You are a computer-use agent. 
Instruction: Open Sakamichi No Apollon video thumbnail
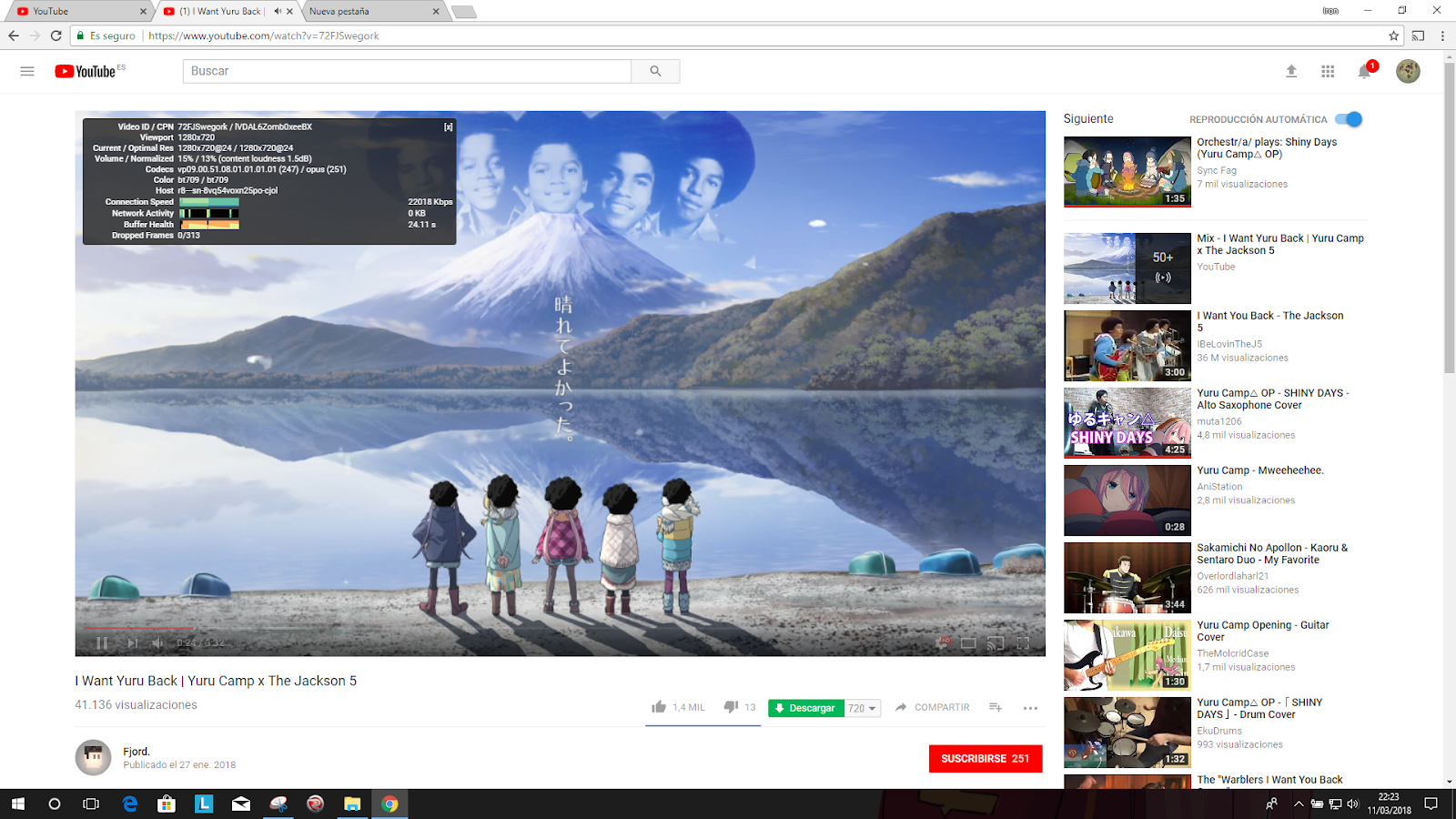click(x=1127, y=578)
